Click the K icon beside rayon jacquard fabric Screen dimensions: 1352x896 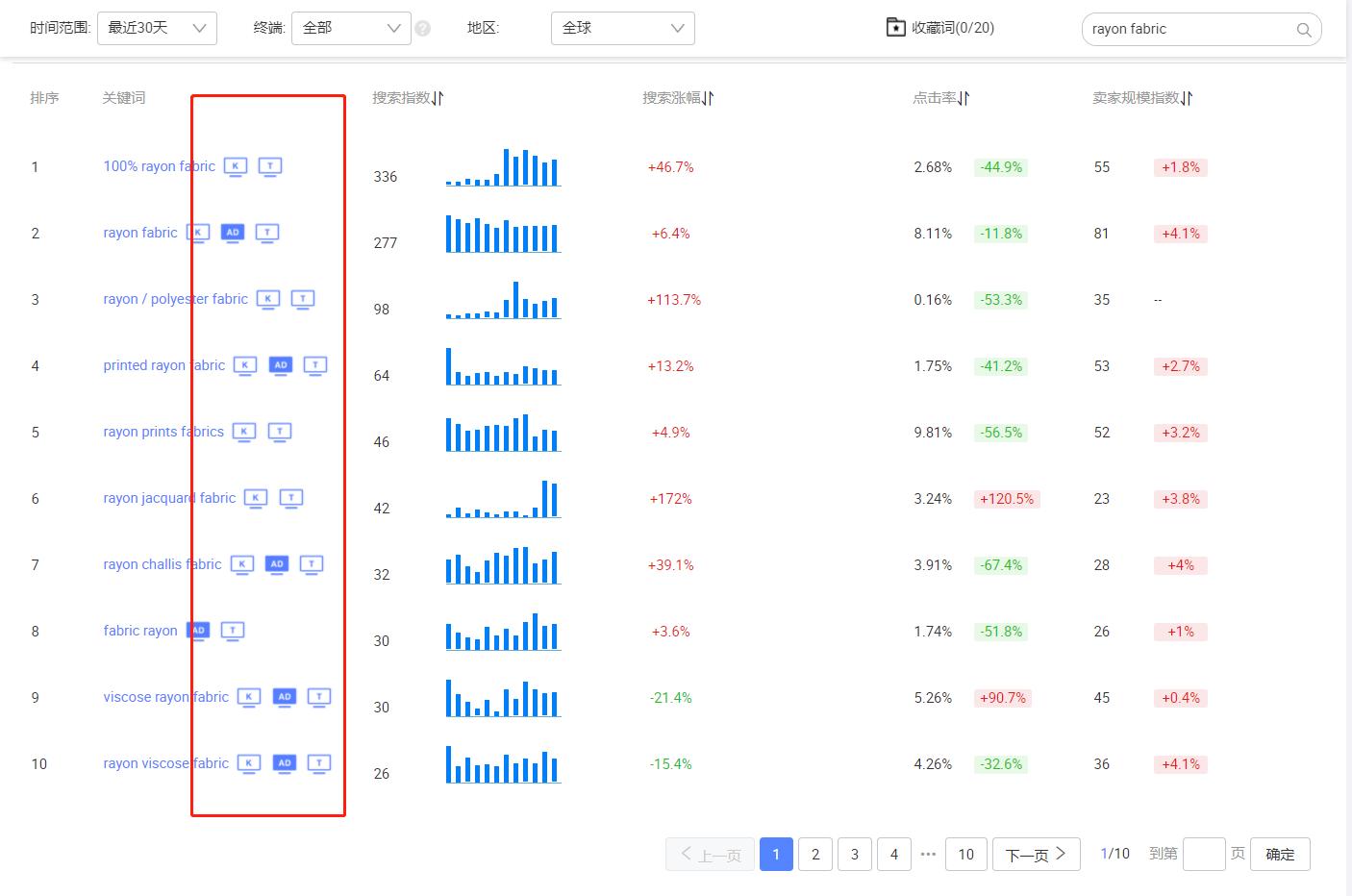pos(256,498)
